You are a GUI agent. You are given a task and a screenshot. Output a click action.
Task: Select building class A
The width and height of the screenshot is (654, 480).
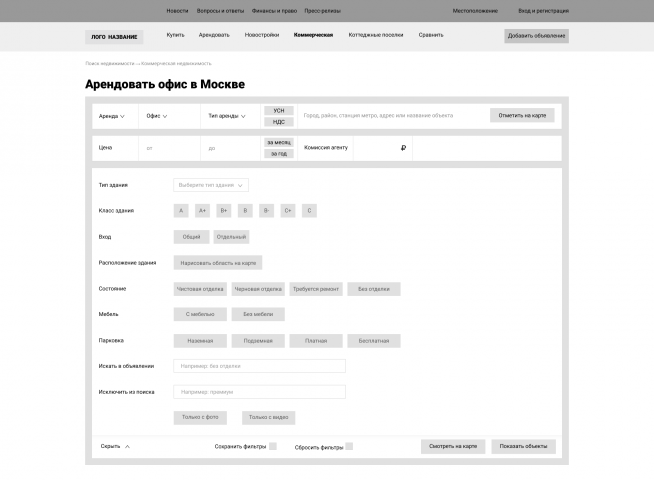pyautogui.click(x=181, y=211)
